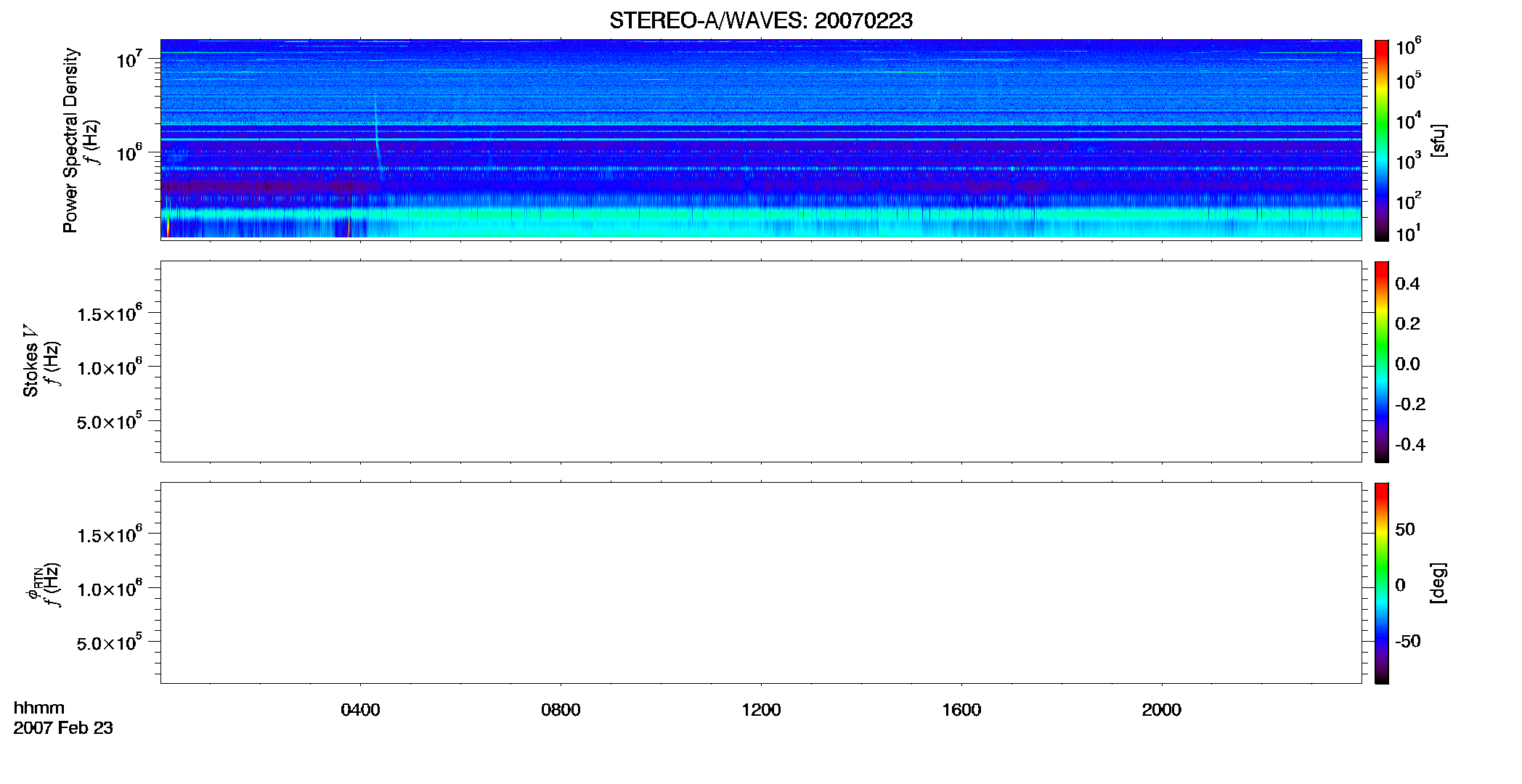The height and width of the screenshot is (784, 1522).
Task: Click the "0.4" Stokes V color bar label
Action: coord(1407,284)
